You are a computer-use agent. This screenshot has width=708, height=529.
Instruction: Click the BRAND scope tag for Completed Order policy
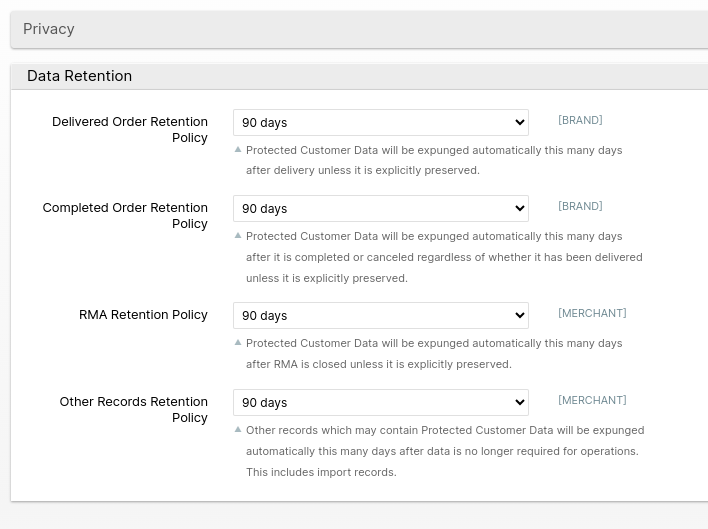[580, 206]
